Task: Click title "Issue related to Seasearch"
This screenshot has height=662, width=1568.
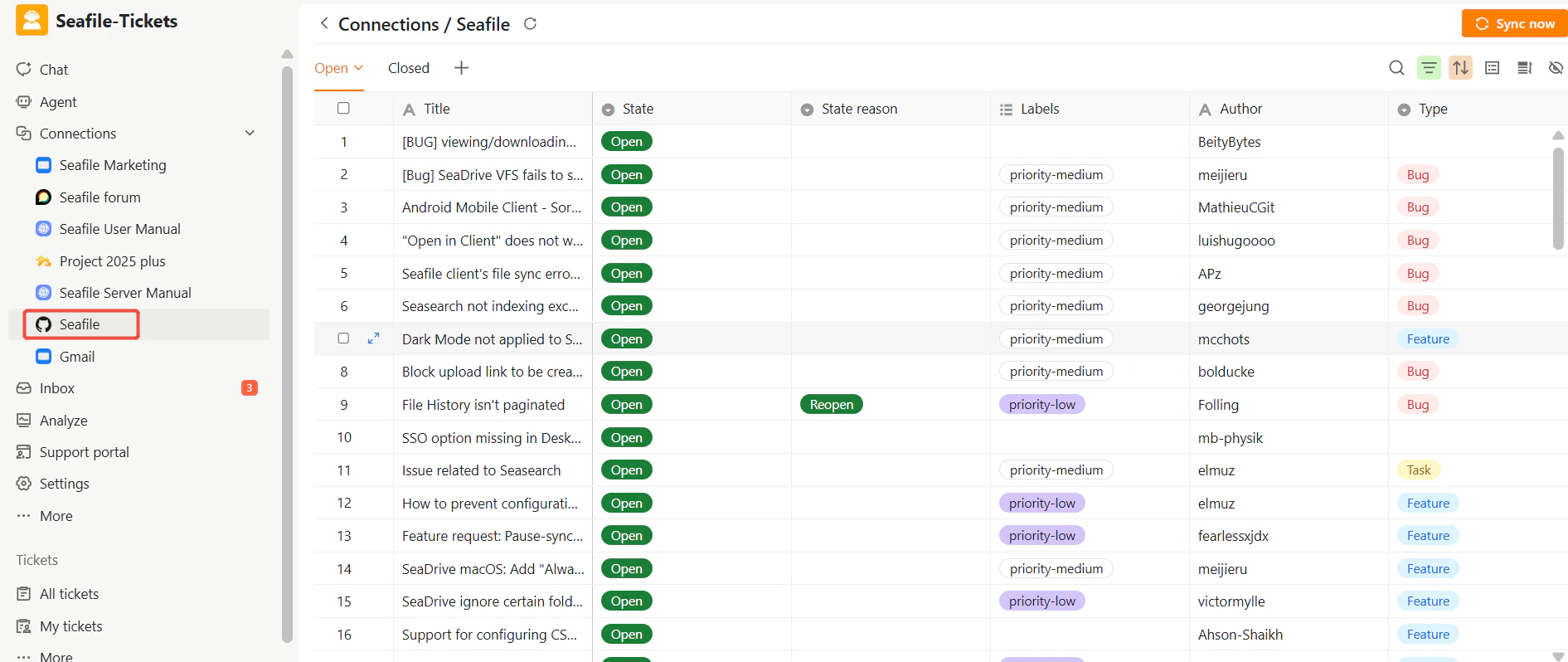Action: 481,470
